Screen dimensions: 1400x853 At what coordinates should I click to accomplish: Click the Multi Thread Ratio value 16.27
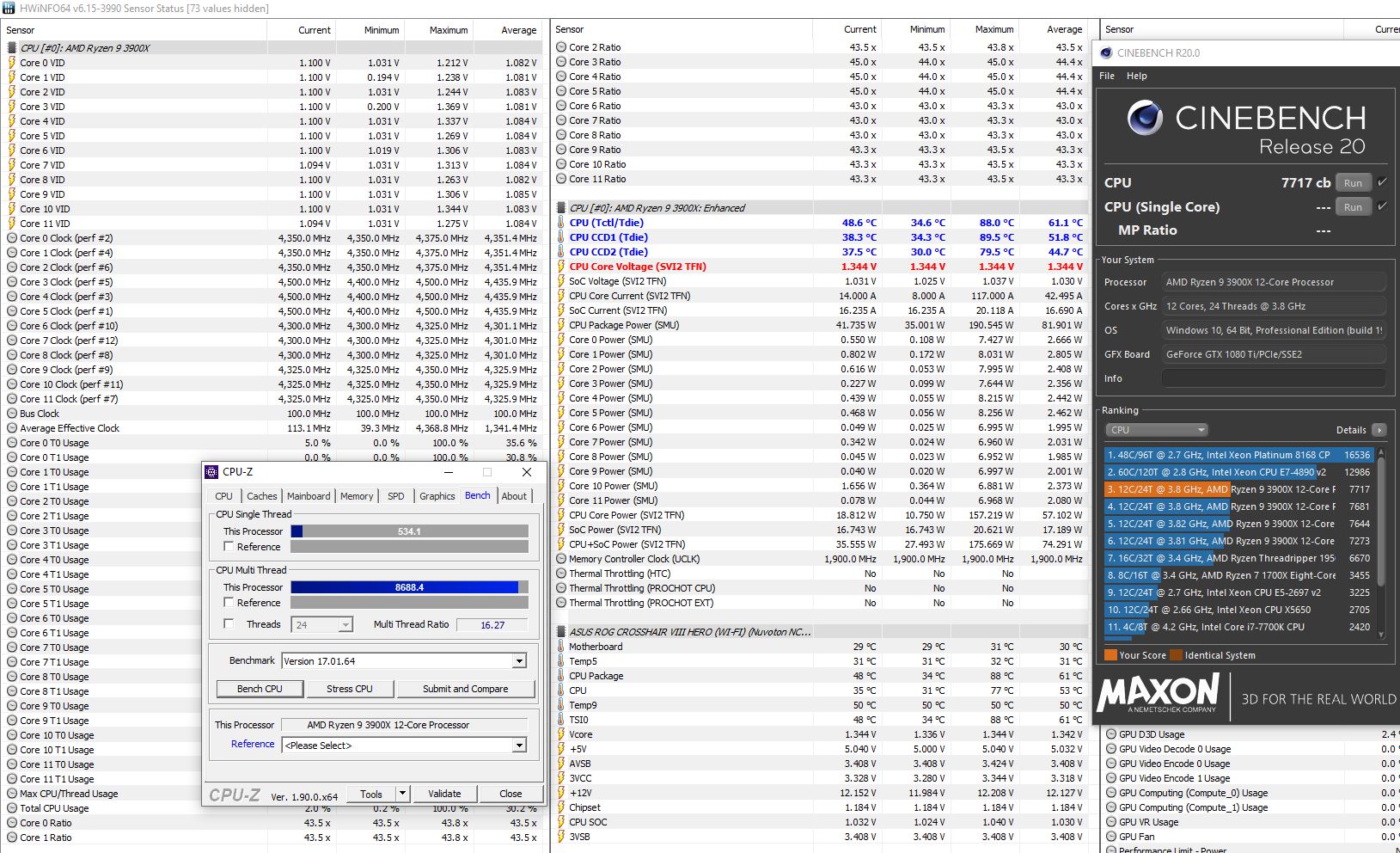click(492, 625)
